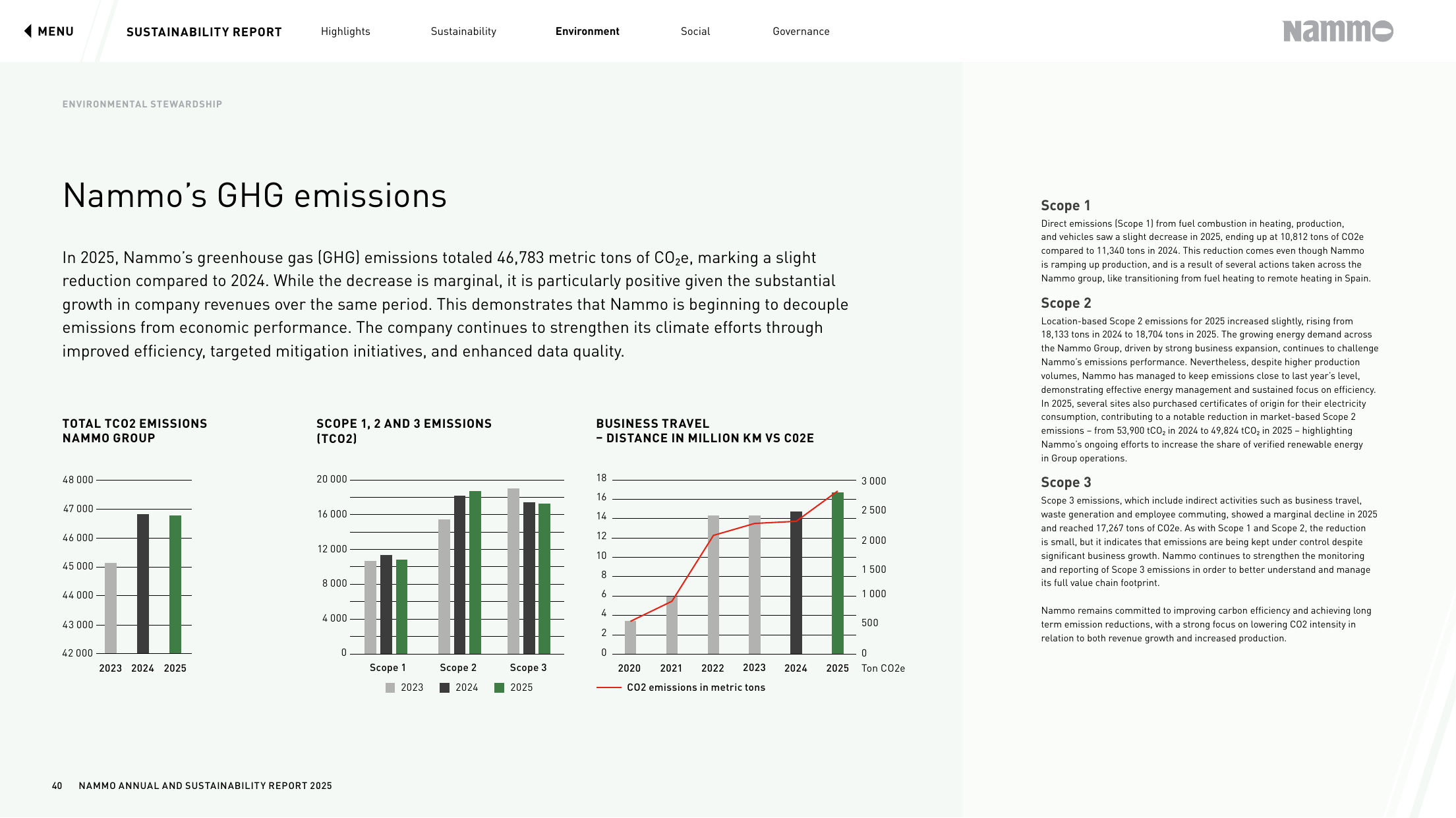Viewport: 1456px width, 818px height.
Task: Go to the Social section
Action: coord(695,32)
